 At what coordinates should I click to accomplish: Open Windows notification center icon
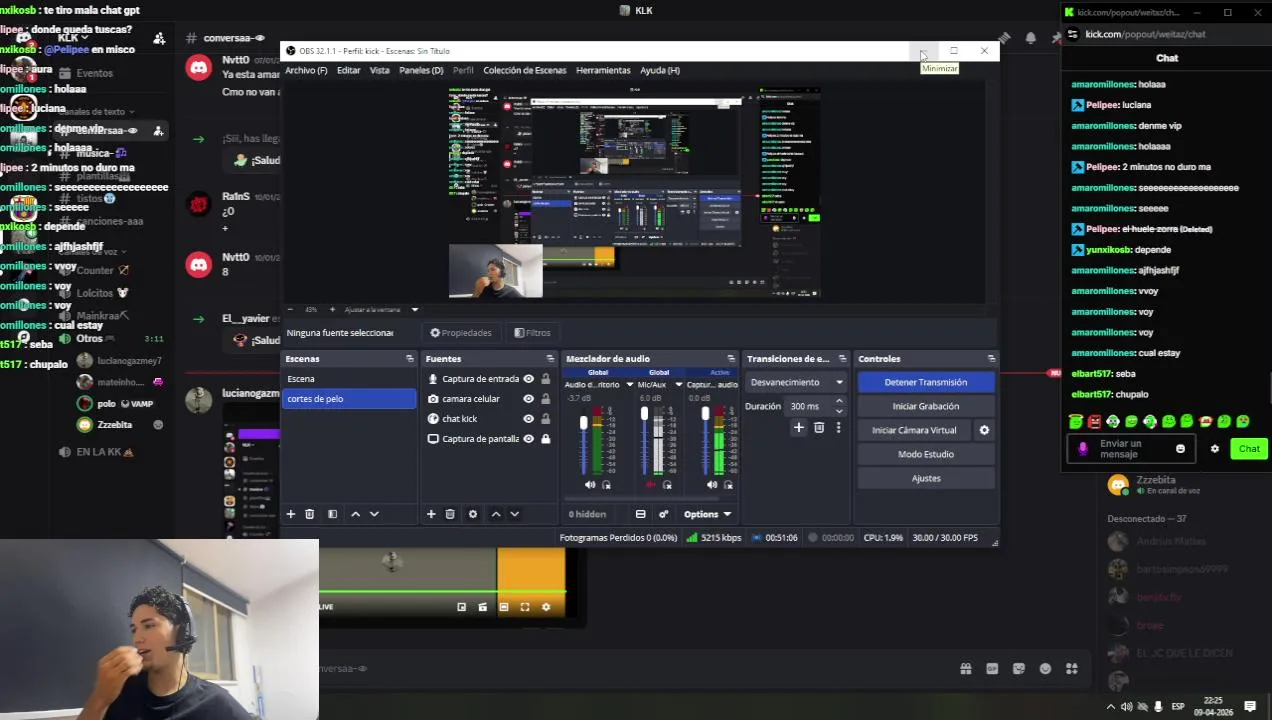point(1250,707)
